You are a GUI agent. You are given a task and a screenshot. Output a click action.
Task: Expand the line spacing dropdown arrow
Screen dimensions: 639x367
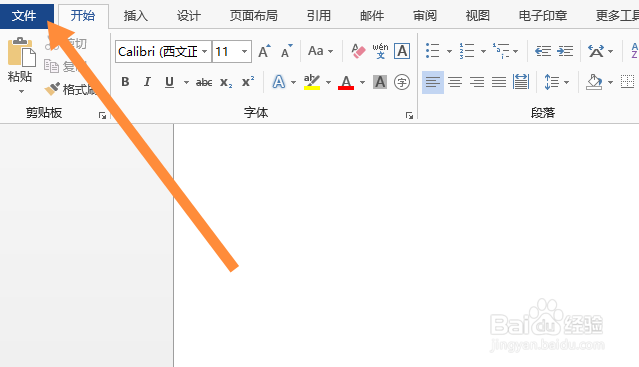(x=566, y=83)
